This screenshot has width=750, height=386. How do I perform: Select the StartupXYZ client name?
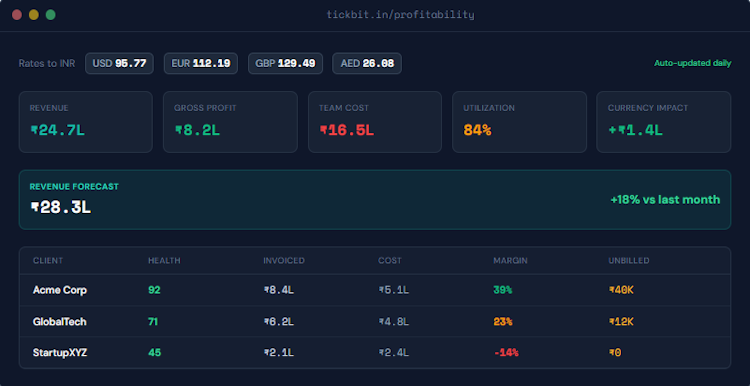coord(60,353)
